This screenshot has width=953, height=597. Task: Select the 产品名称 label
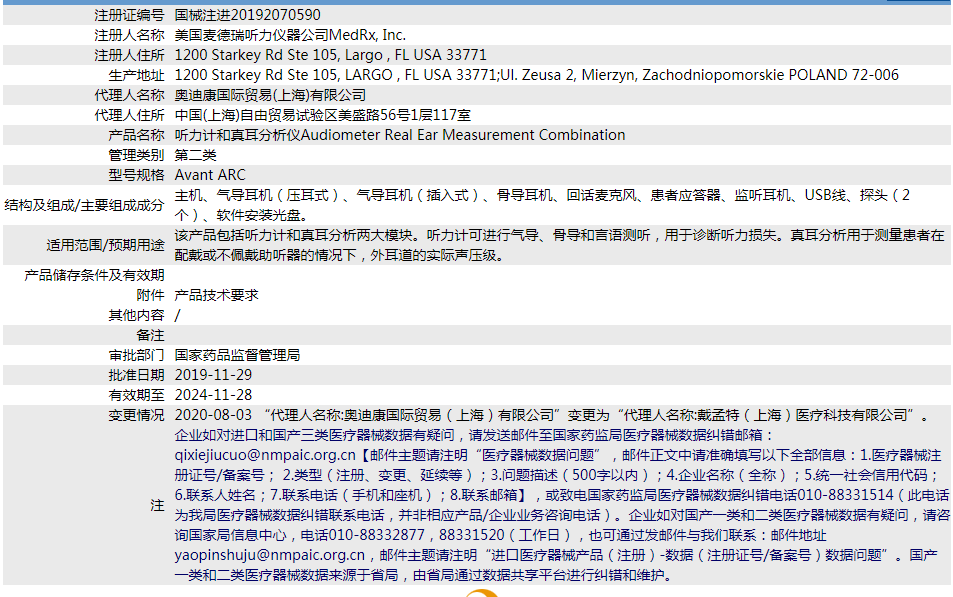pos(136,135)
